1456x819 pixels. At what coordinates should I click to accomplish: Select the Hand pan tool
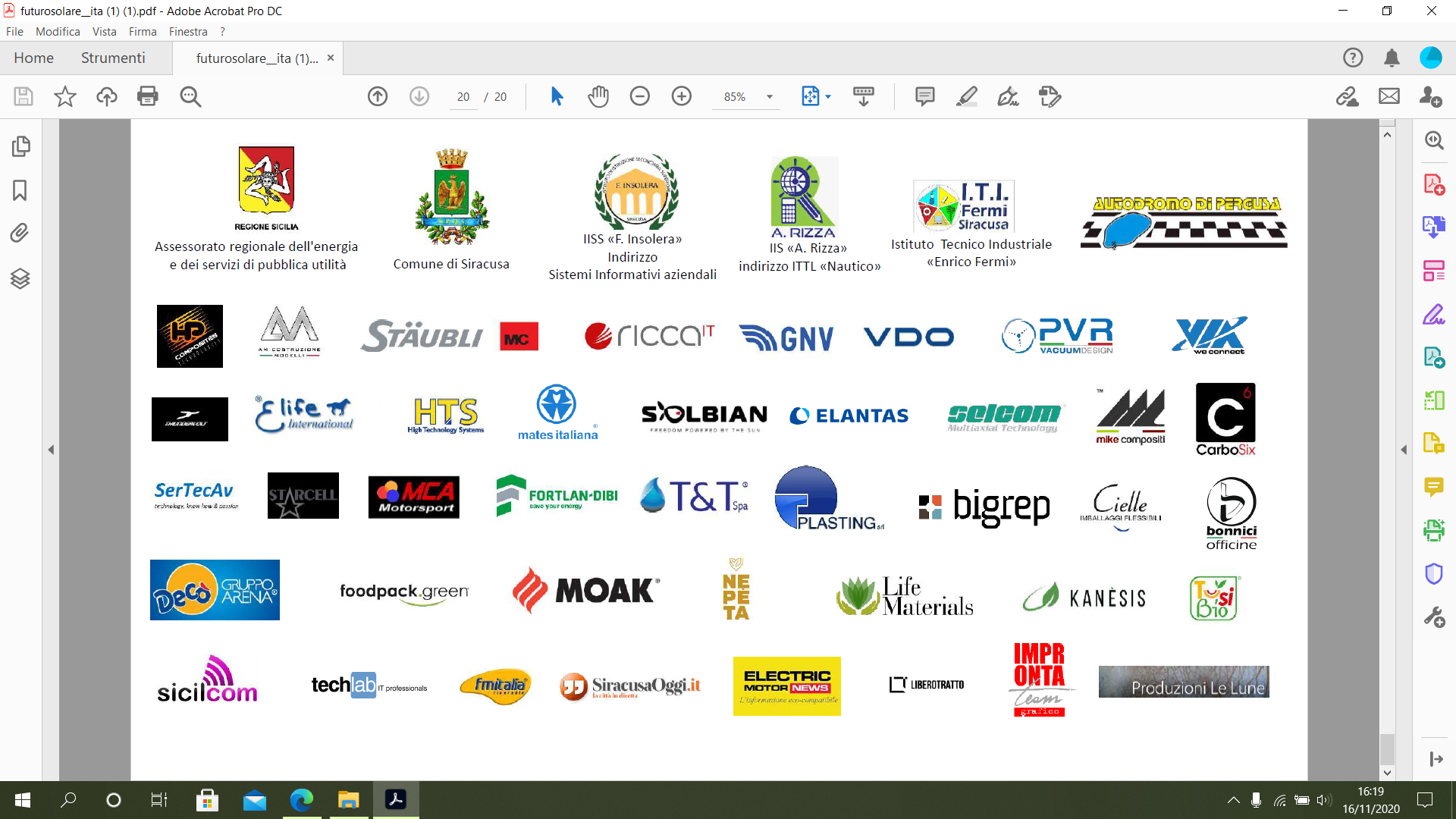pos(598,96)
